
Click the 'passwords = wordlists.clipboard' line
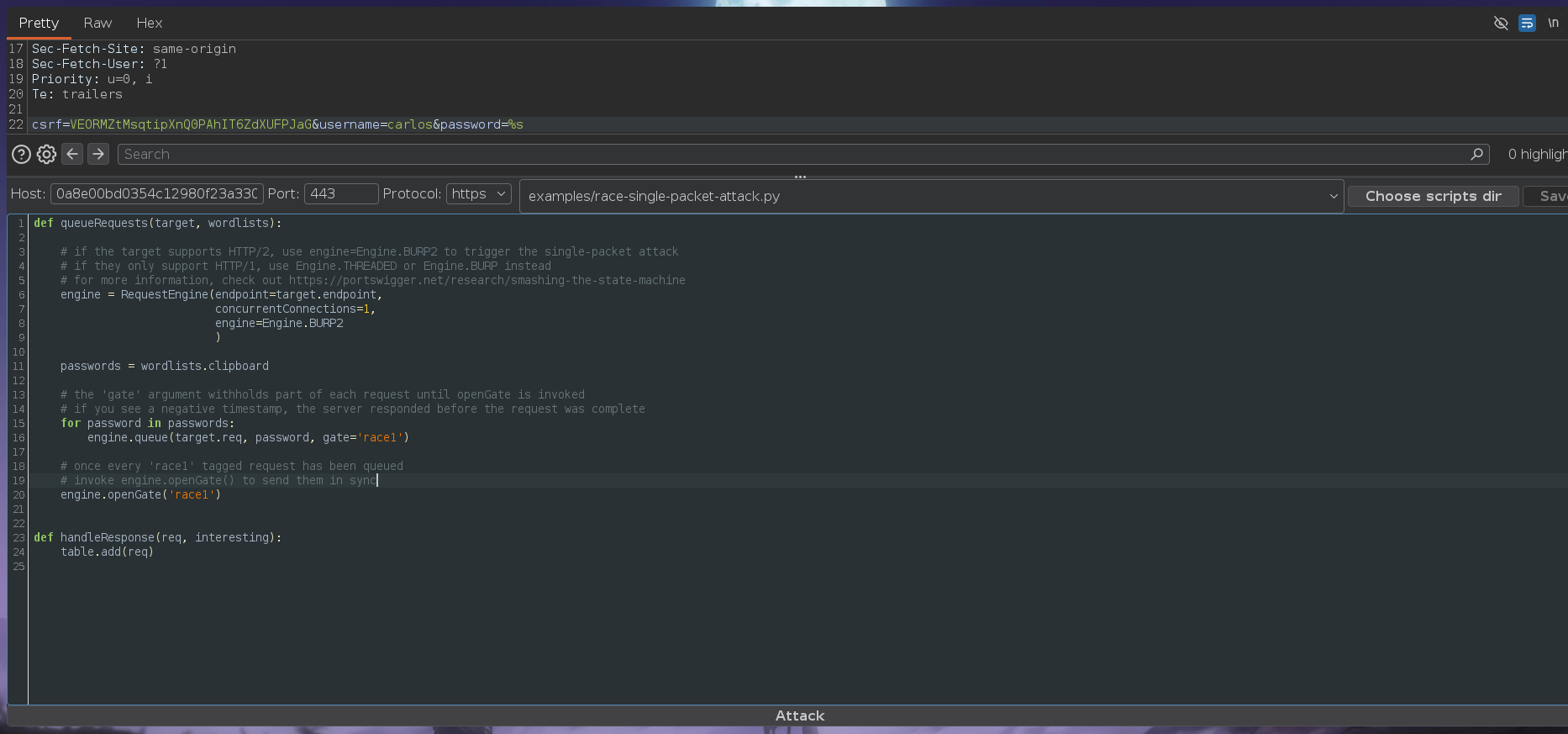point(165,366)
